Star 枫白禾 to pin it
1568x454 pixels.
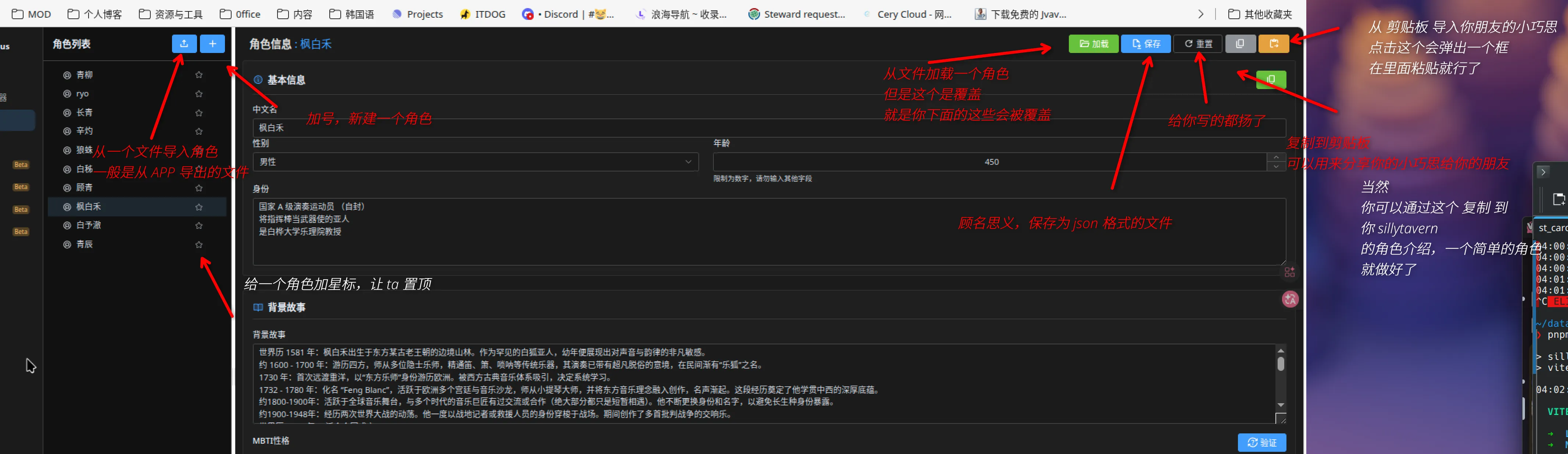[198, 207]
